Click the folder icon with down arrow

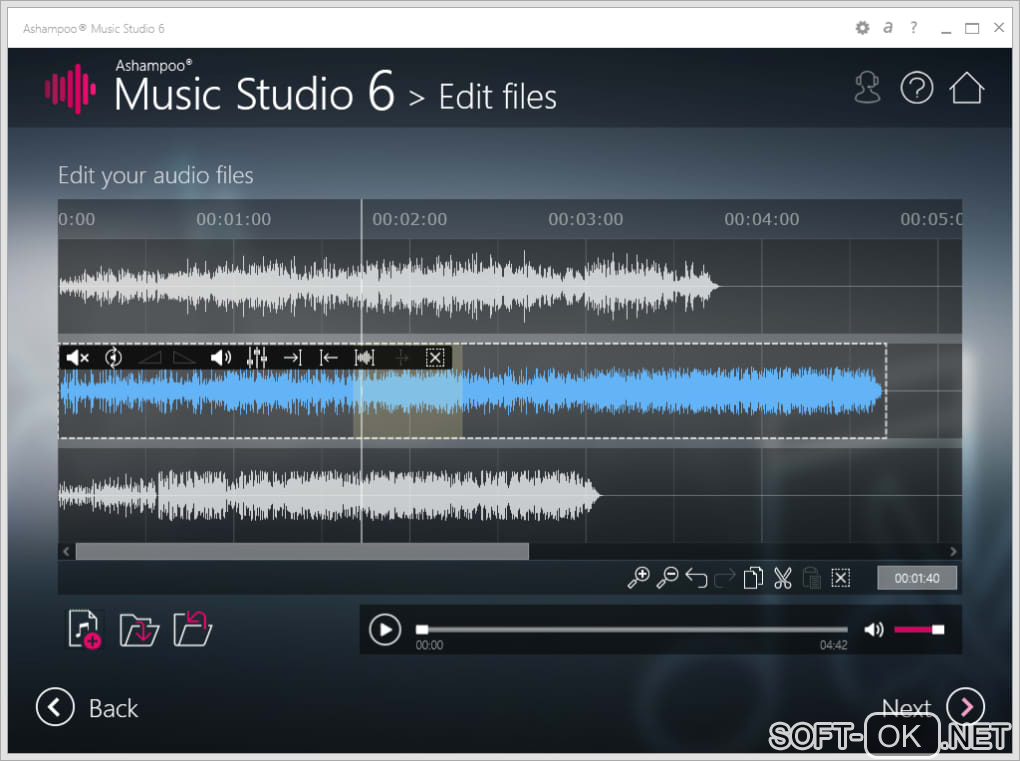tap(139, 629)
